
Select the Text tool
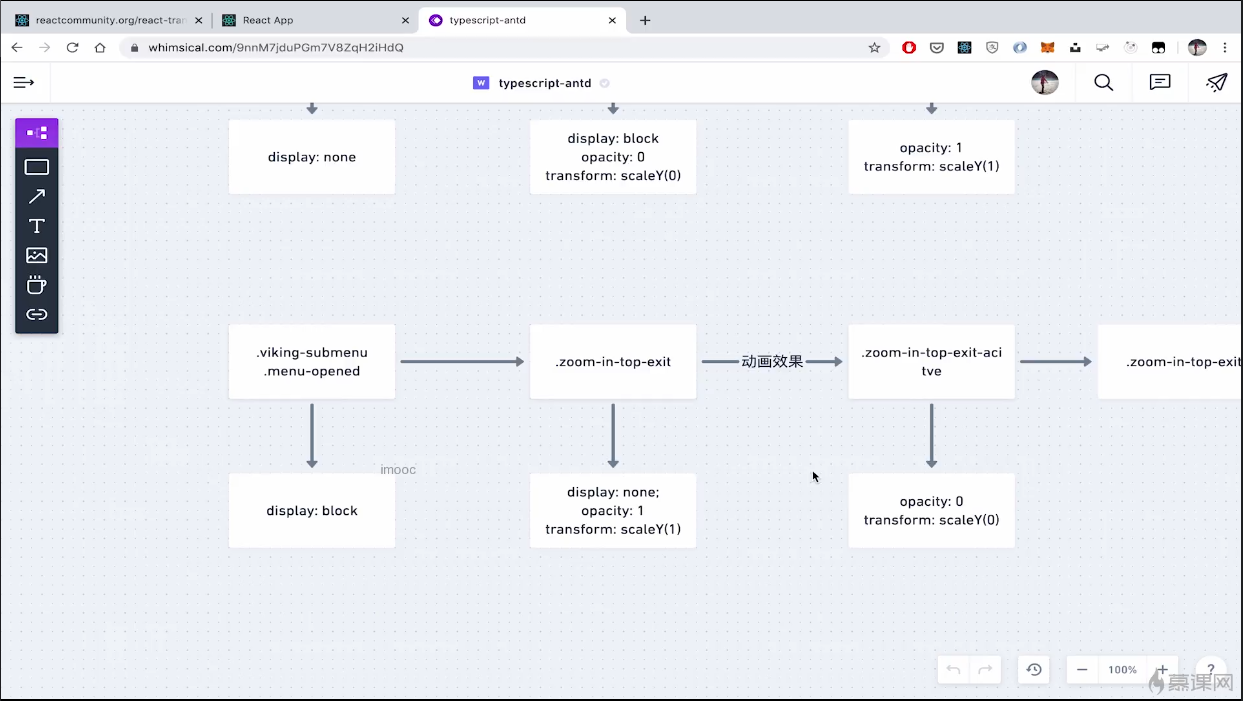[x=37, y=226]
